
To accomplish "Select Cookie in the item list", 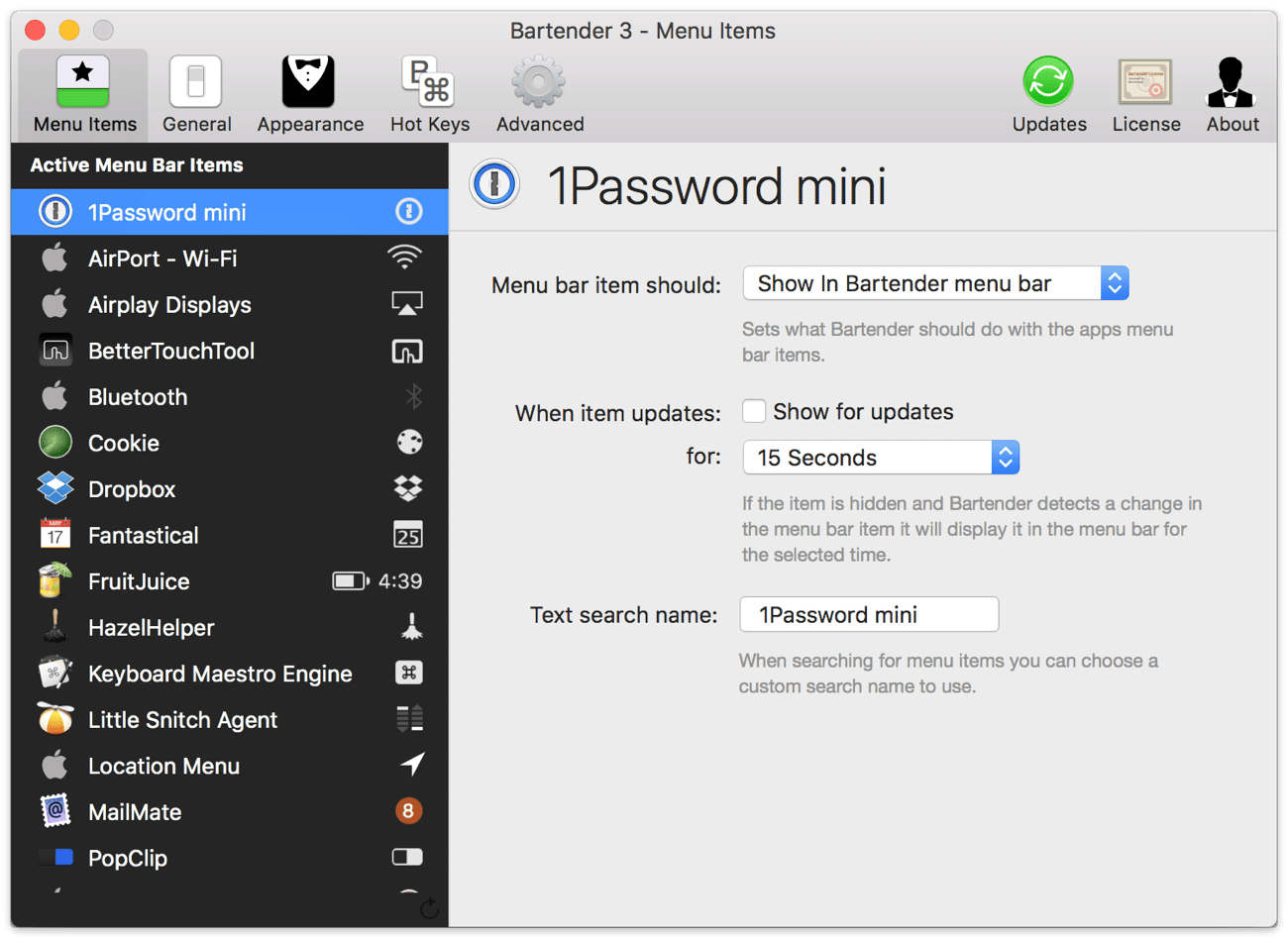I will click(x=230, y=443).
